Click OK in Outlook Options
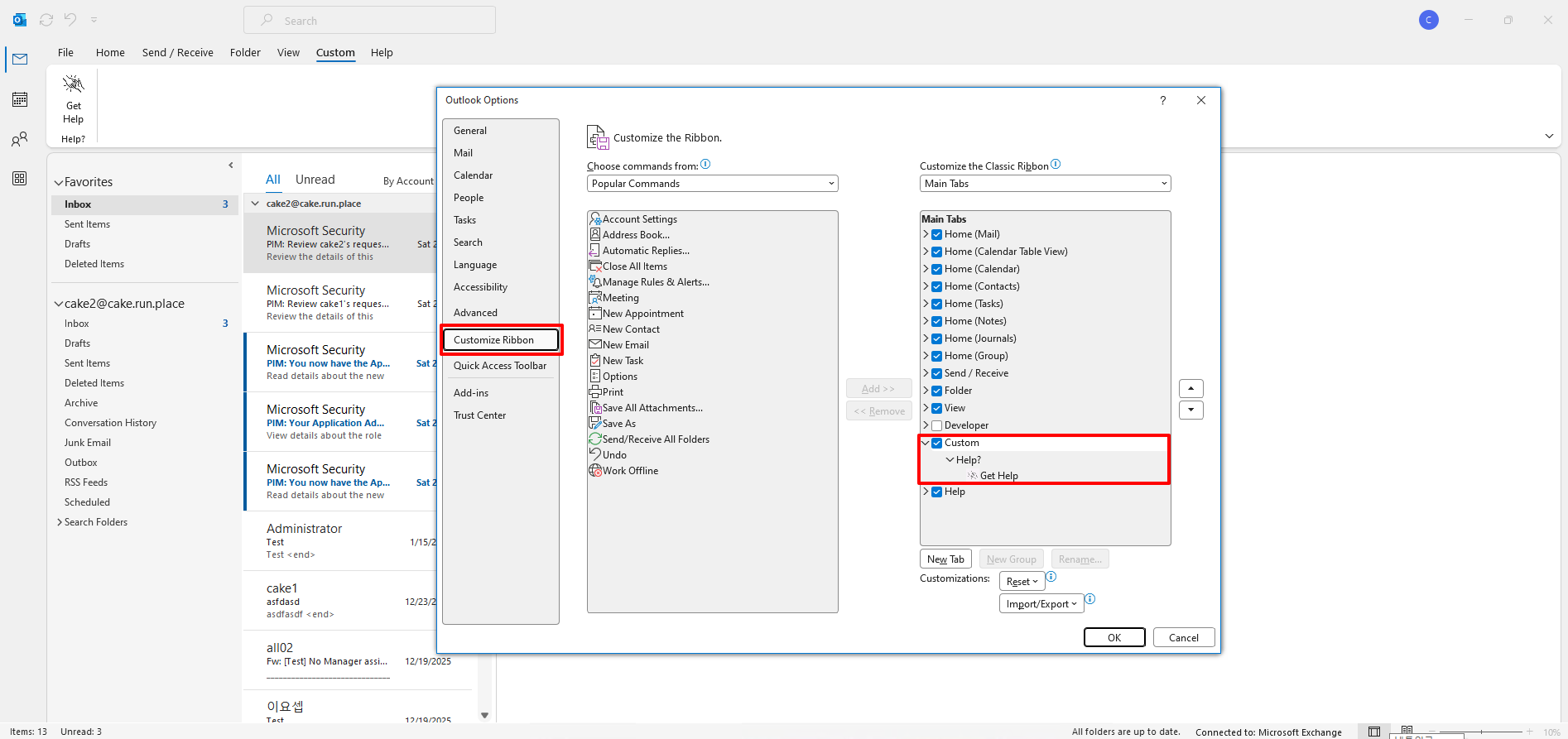Viewport: 1568px width, 739px height. [1114, 637]
